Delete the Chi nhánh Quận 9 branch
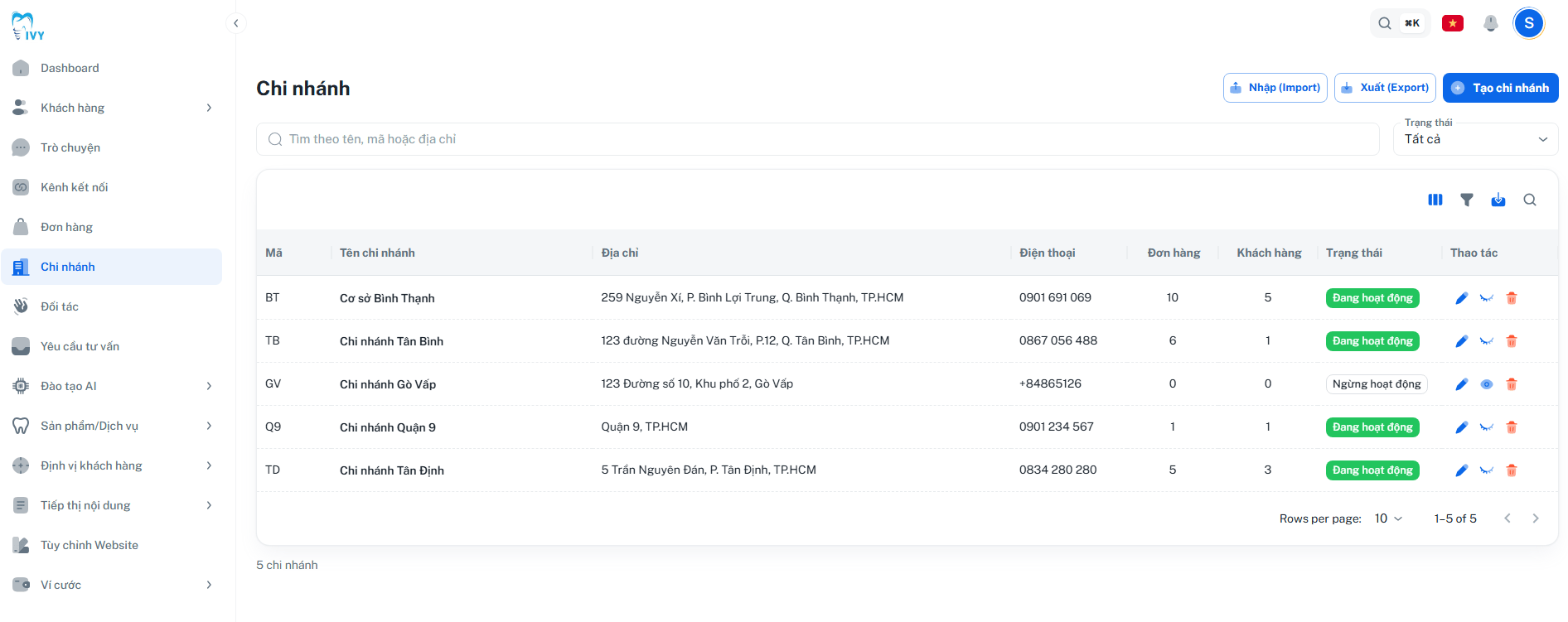Image resolution: width=1568 pixels, height=622 pixels. coord(1512,427)
